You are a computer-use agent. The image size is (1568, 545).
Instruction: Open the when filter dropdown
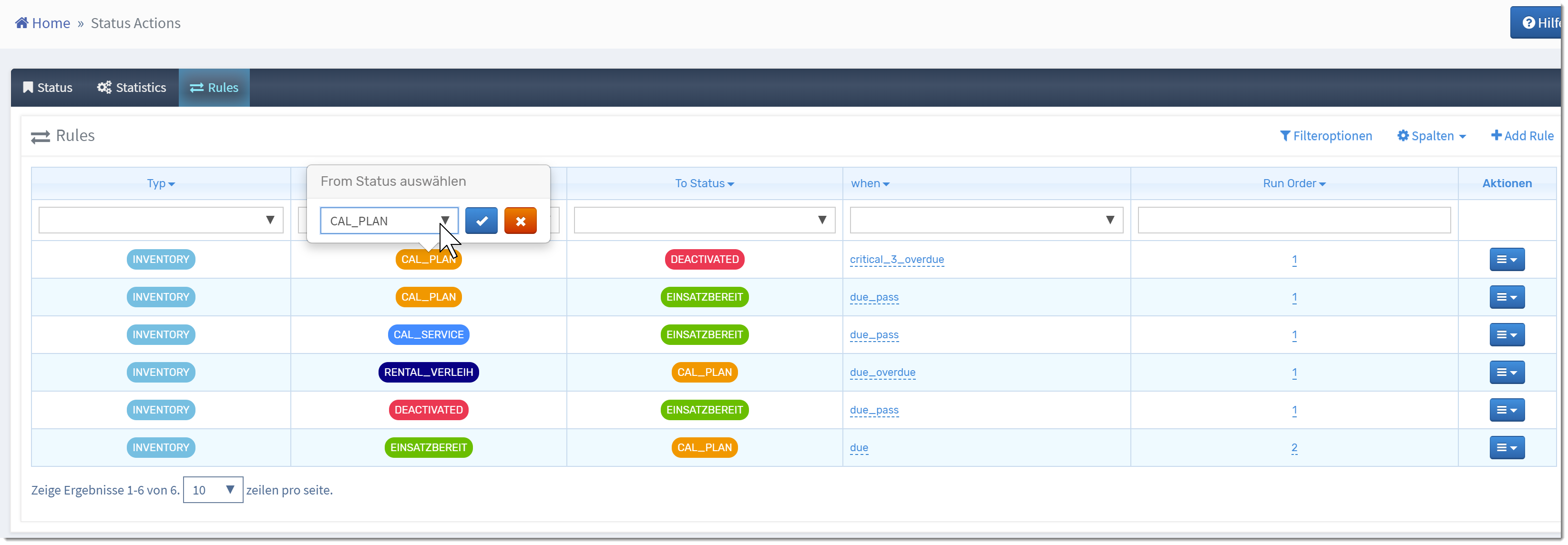986,220
